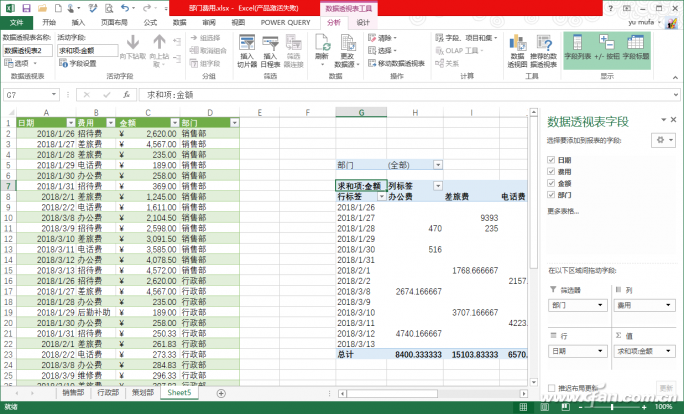Toggle the +/- Buttons display

pyautogui.click(x=607, y=48)
